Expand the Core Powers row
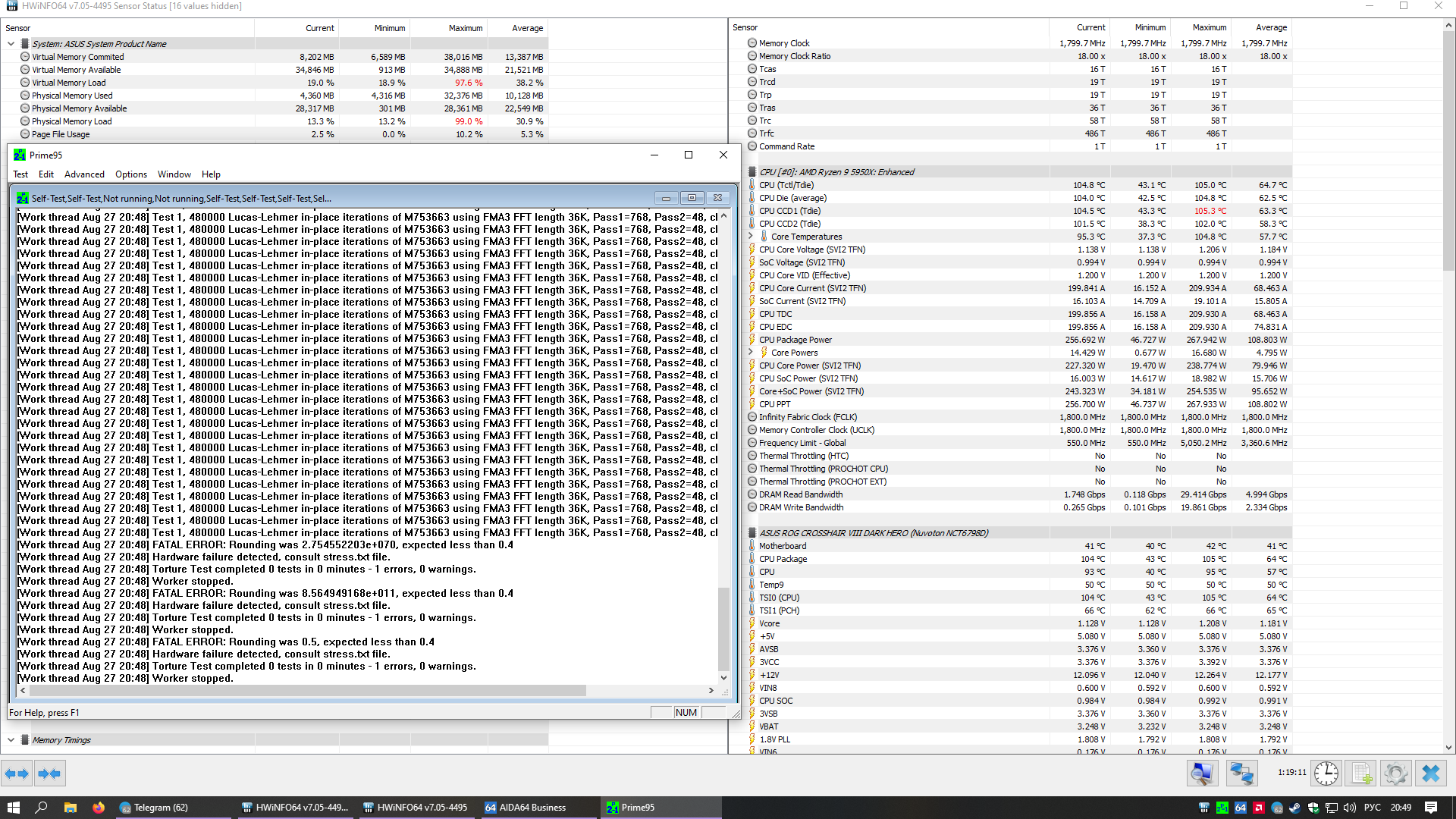Screen dimensions: 1456x819 [x=751, y=353]
